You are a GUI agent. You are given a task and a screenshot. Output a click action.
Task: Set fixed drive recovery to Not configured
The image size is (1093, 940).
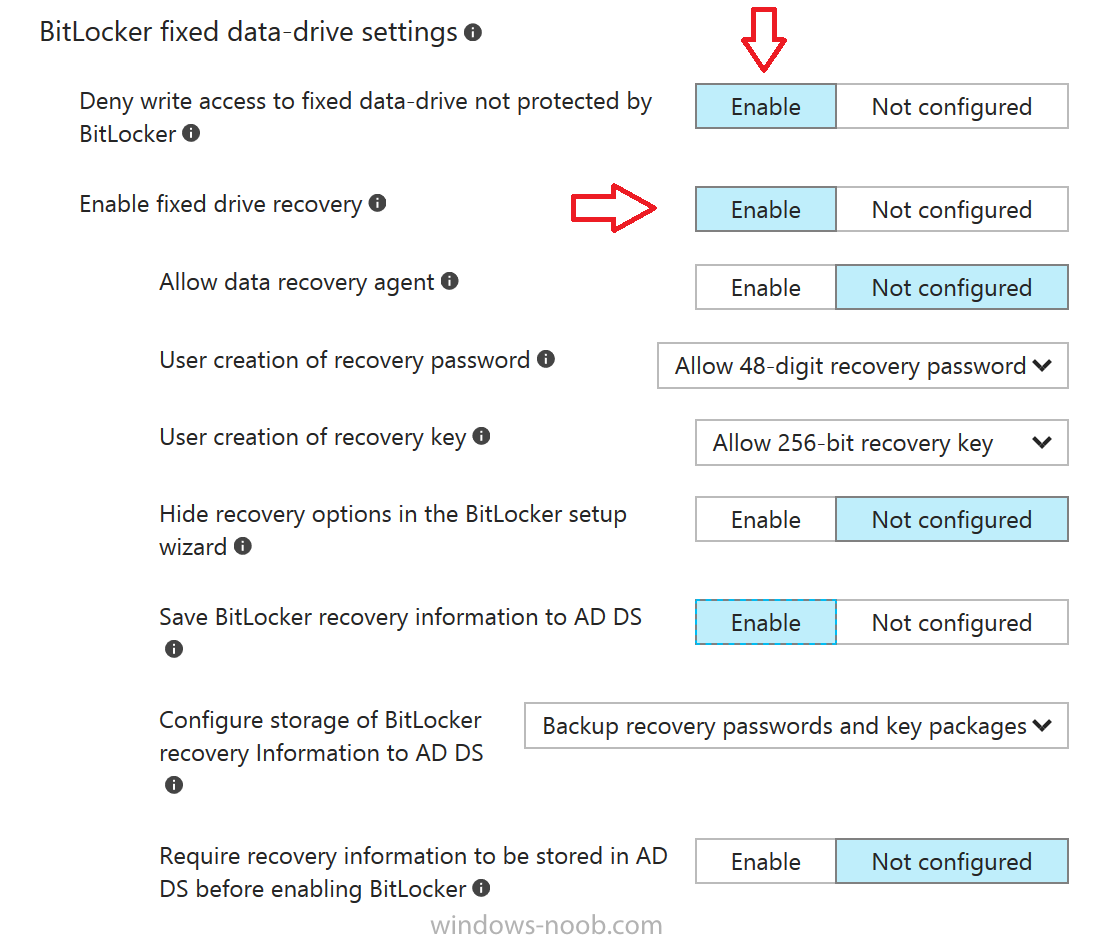[951, 209]
